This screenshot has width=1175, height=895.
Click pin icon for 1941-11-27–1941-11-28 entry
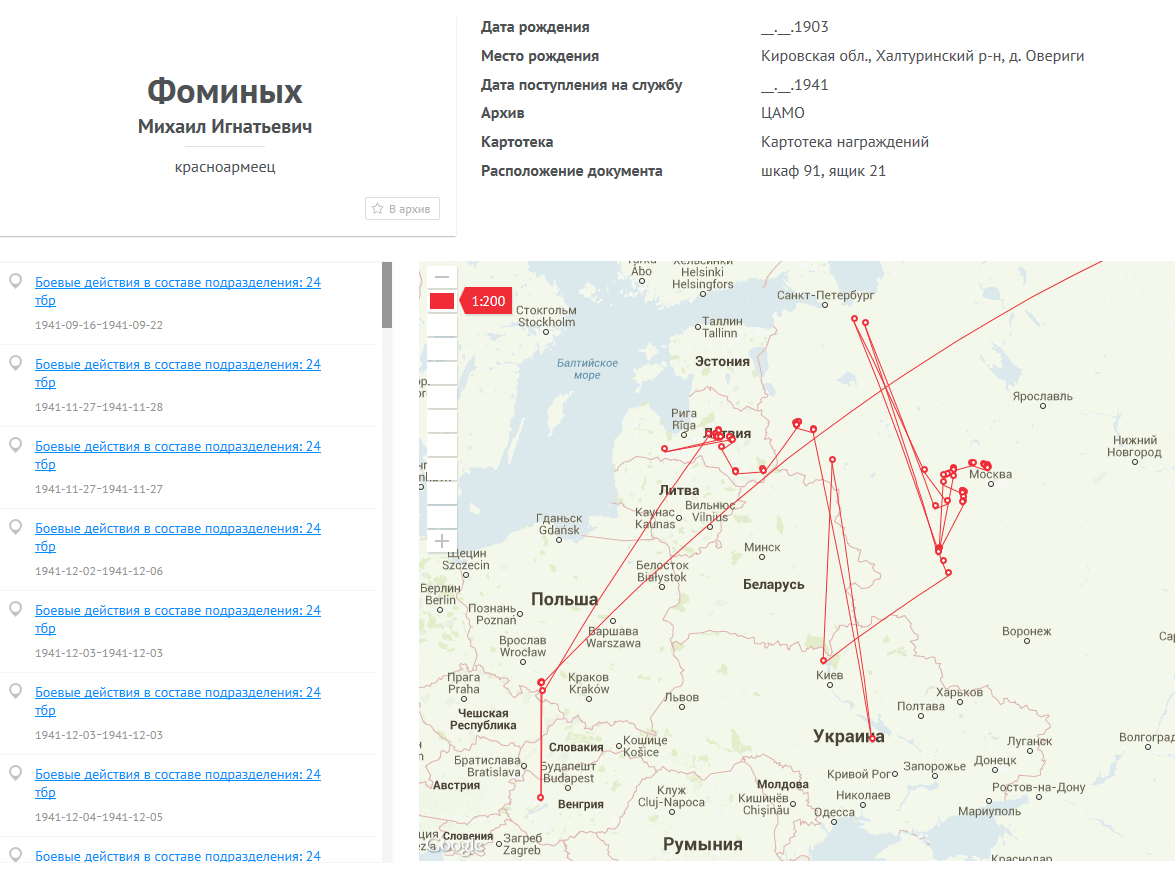[15, 364]
